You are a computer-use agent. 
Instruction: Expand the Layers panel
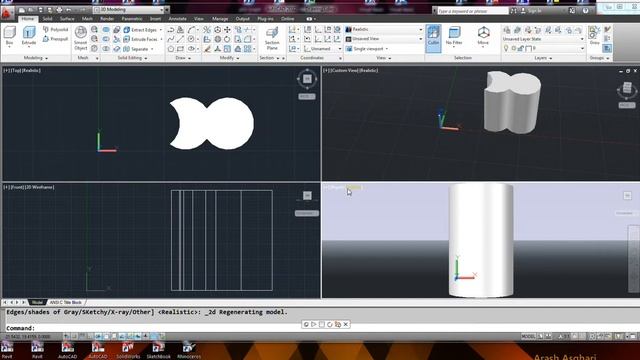(x=543, y=58)
